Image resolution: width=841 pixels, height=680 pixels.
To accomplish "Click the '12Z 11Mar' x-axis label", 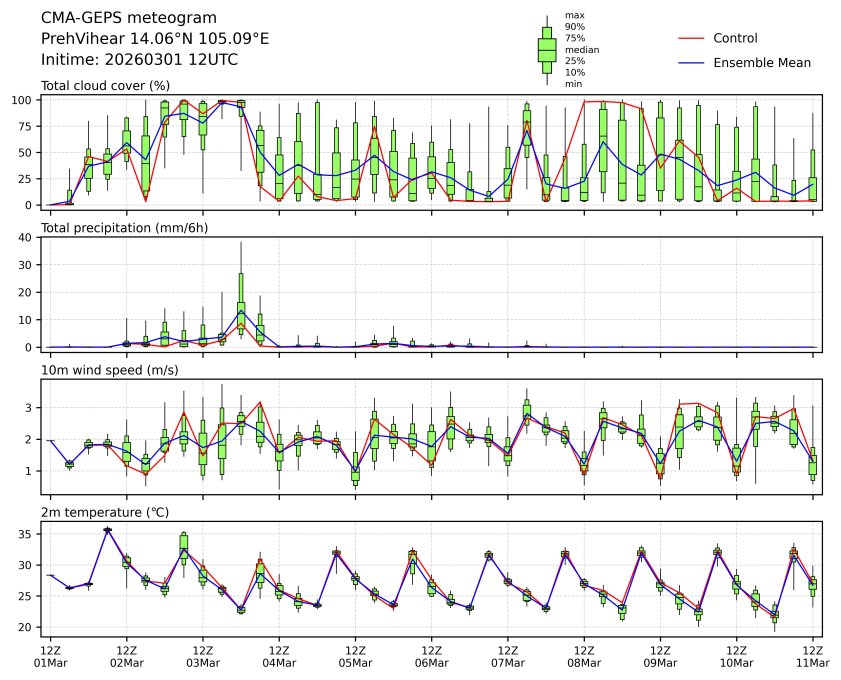I will [812, 656].
